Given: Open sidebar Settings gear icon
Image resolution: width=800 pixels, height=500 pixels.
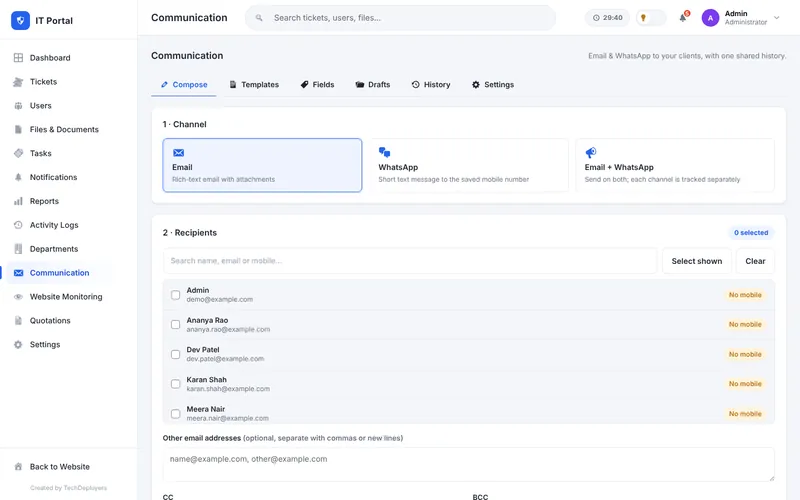Looking at the screenshot, I should pyautogui.click(x=18, y=344).
